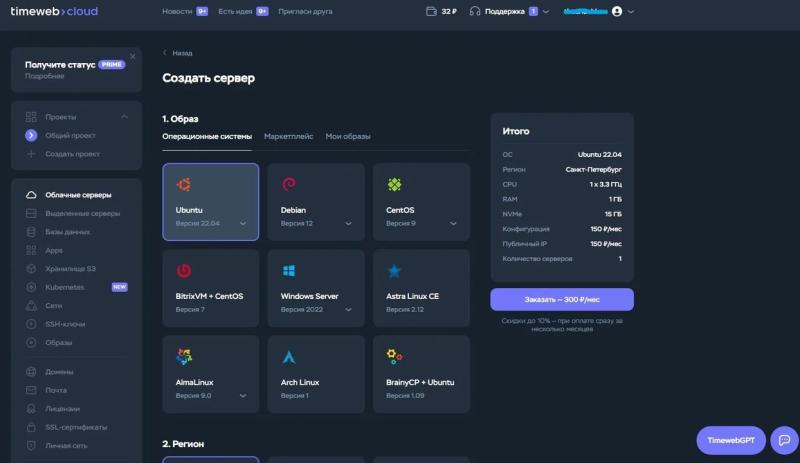Open the user account avatar icon
The width and height of the screenshot is (800, 463).
[617, 11]
